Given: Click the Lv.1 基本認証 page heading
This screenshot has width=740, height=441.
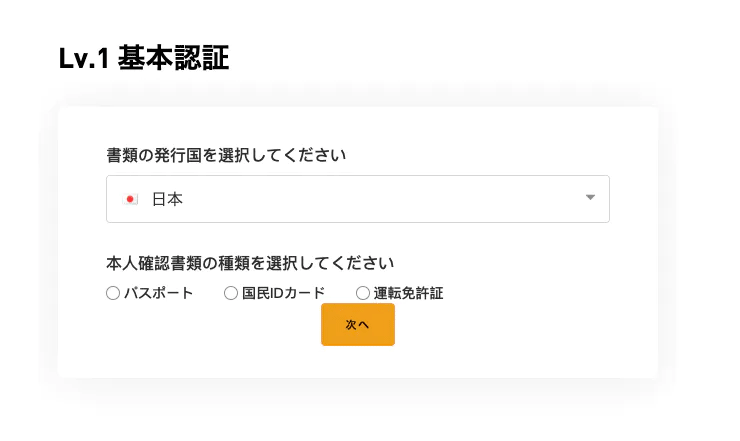Looking at the screenshot, I should (144, 58).
